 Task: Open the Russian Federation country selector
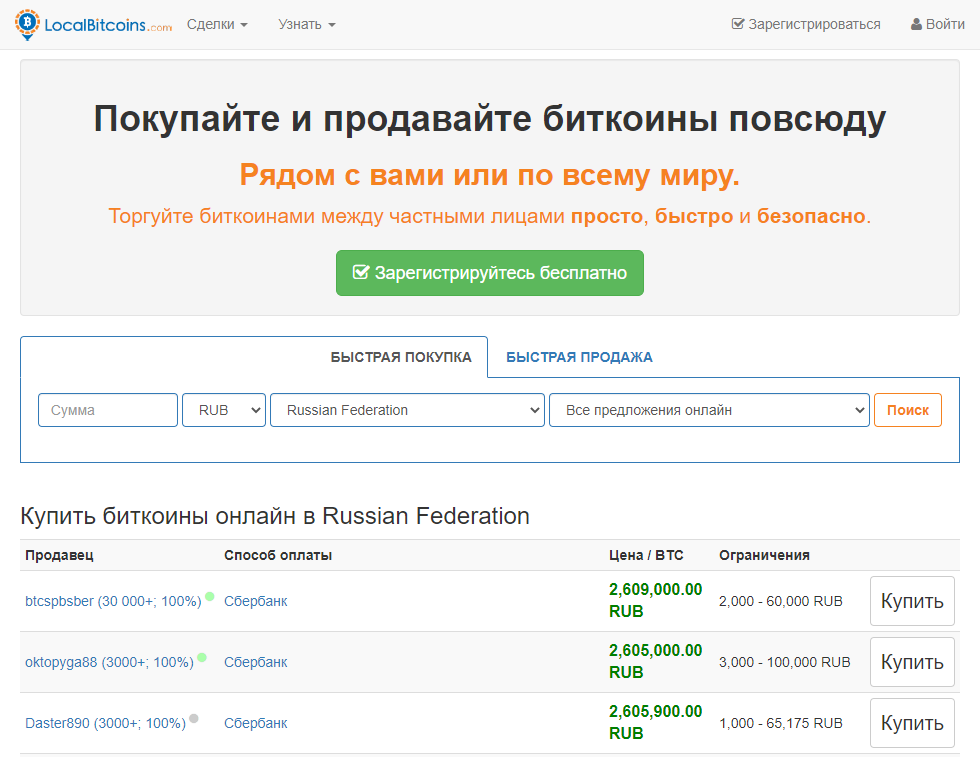pyautogui.click(x=407, y=410)
